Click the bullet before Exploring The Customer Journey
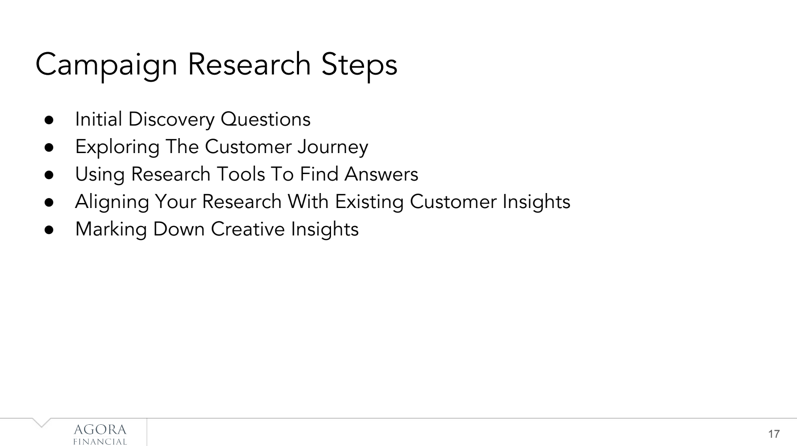Screen dimensions: 797x446 [x=49, y=147]
